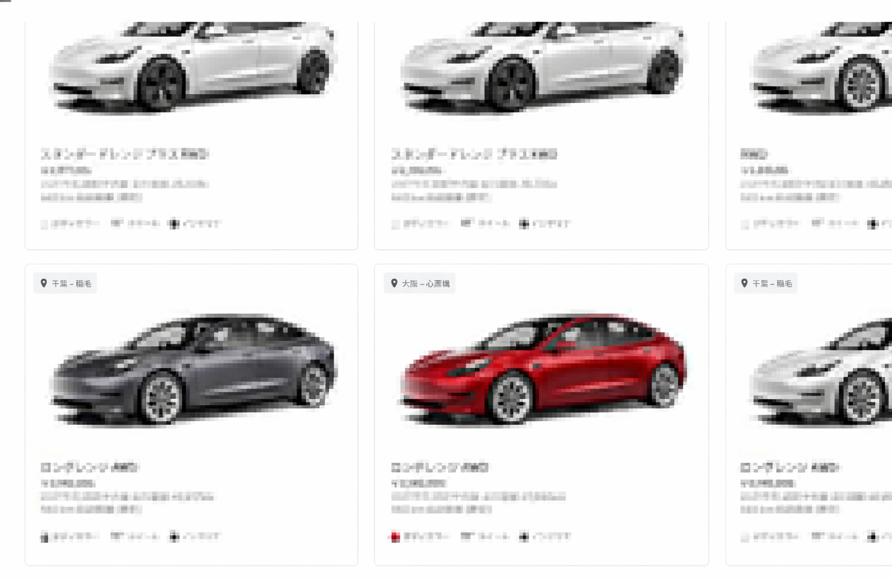The image size is (892, 580).
Task: Open first スタンダードレンジ プラス RWD listing title
Action: coord(125,154)
